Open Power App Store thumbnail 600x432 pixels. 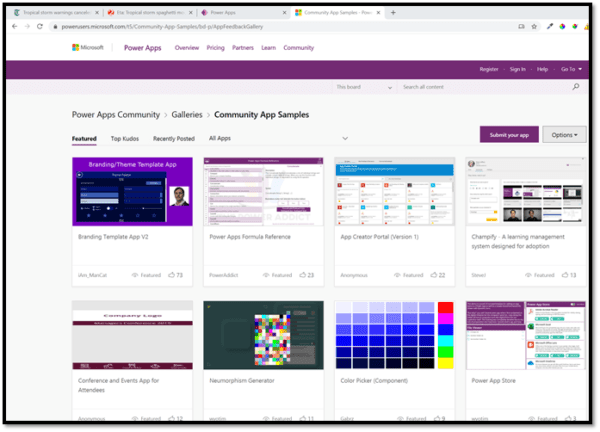point(526,335)
